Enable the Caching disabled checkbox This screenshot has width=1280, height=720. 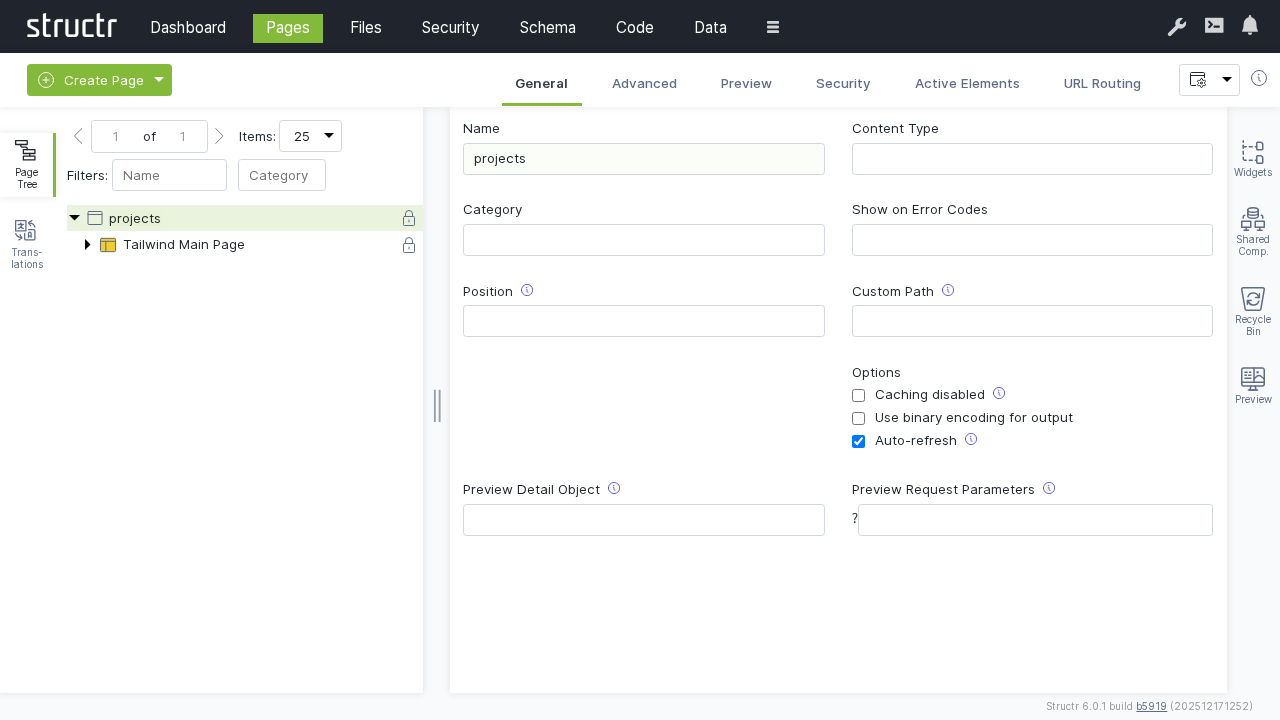pos(858,396)
